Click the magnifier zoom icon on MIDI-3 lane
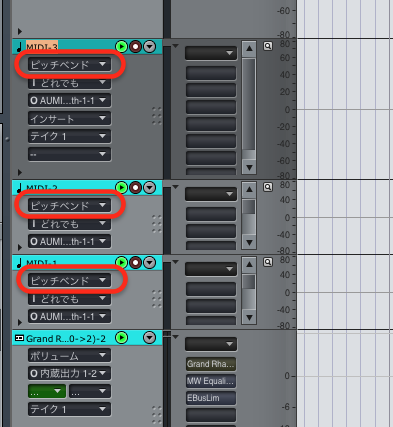The width and height of the screenshot is (393, 427). pyautogui.click(x=268, y=46)
